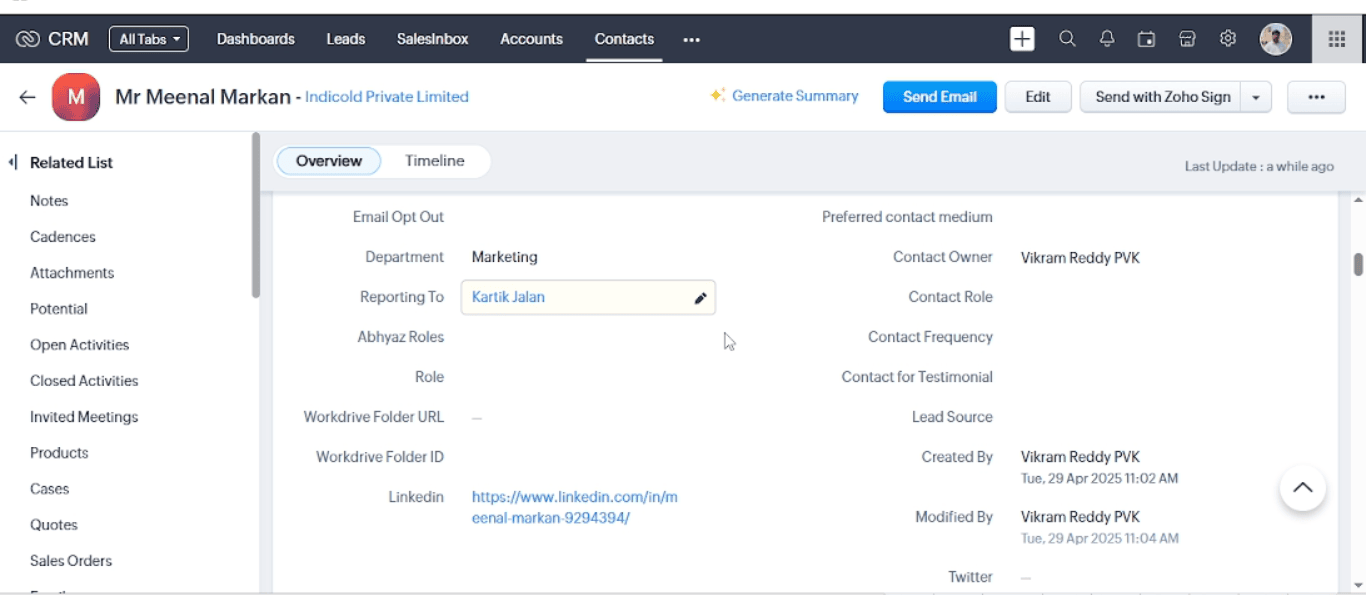Click the pencil edit icon for Reporting To
1366x595 pixels.
tap(701, 298)
